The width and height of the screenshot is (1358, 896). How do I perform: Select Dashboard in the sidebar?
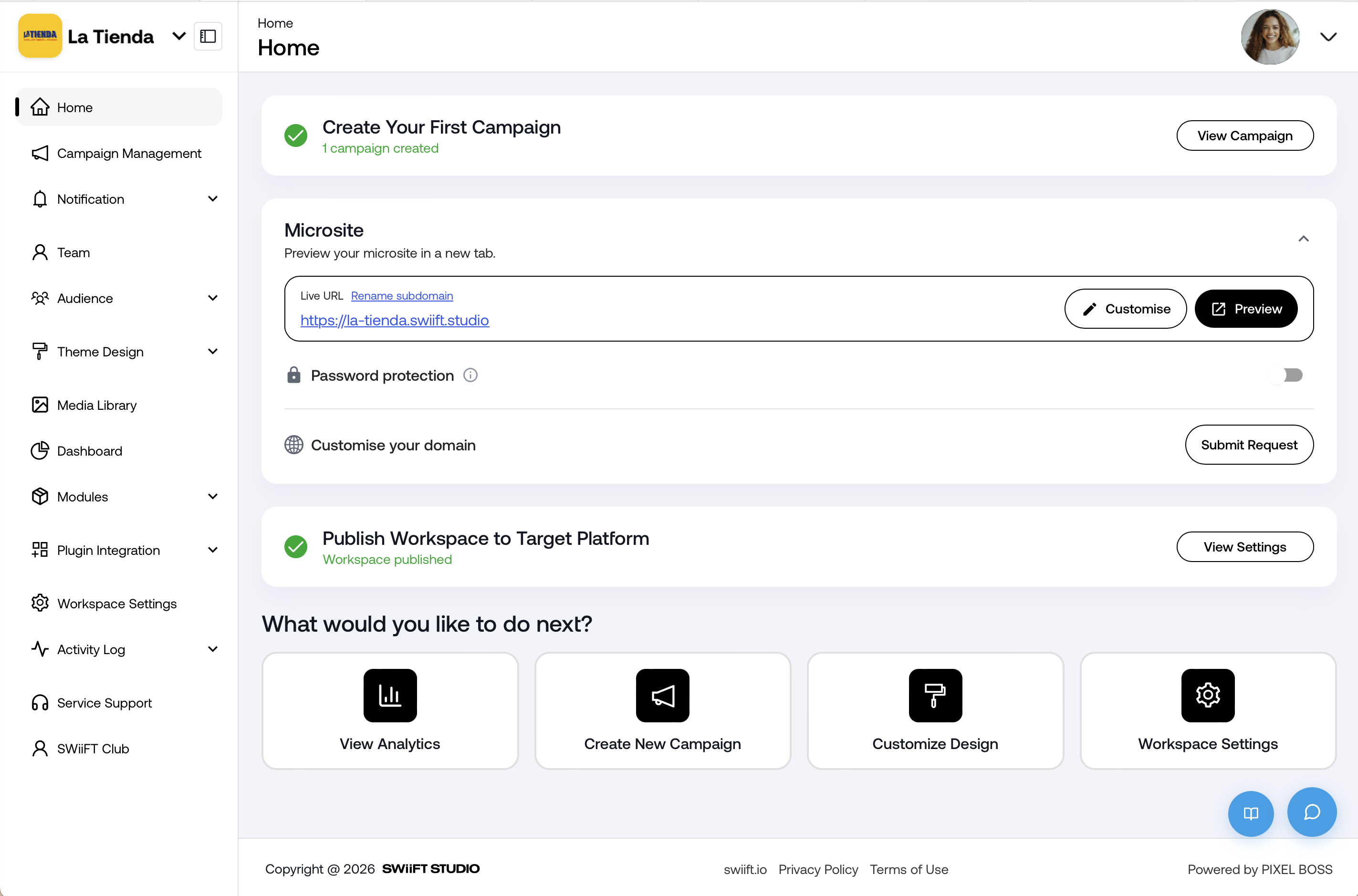coord(118,451)
